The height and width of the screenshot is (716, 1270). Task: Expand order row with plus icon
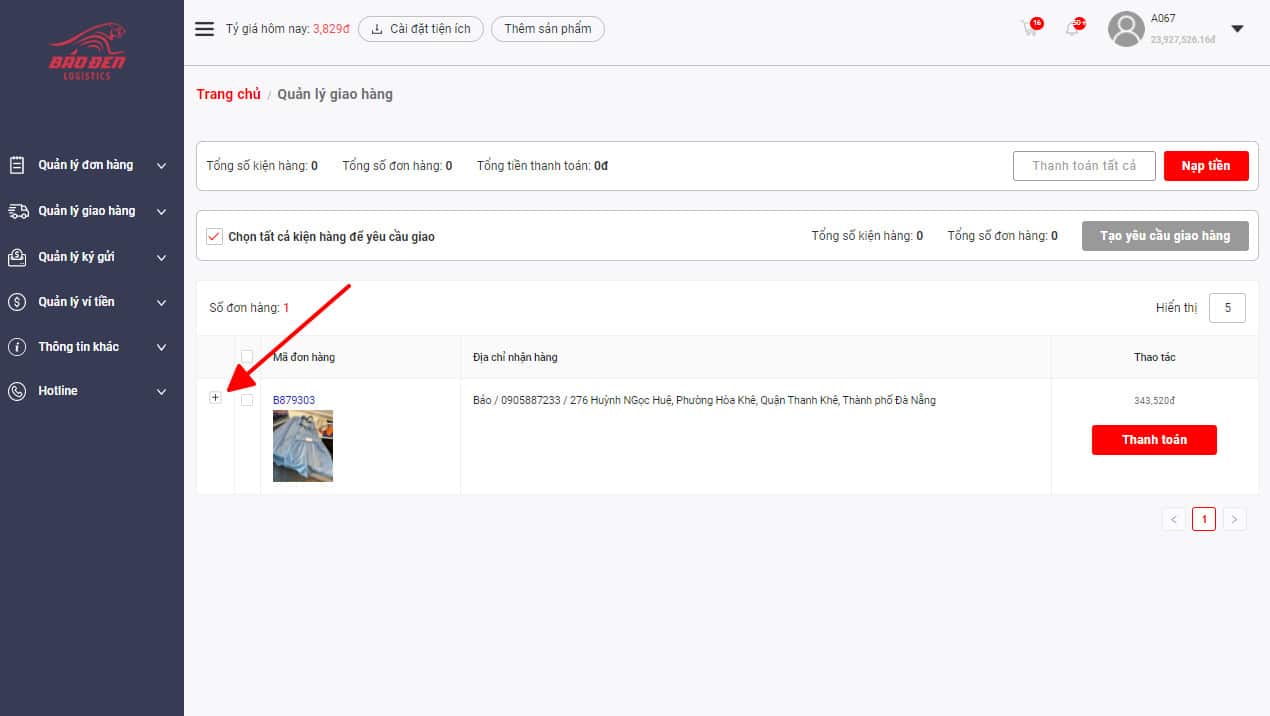(x=215, y=398)
